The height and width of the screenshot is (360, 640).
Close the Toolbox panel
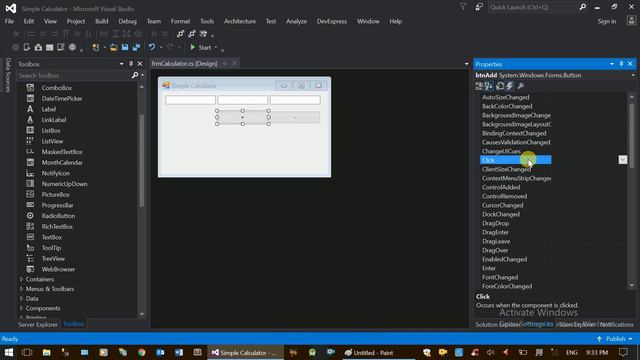[140, 64]
